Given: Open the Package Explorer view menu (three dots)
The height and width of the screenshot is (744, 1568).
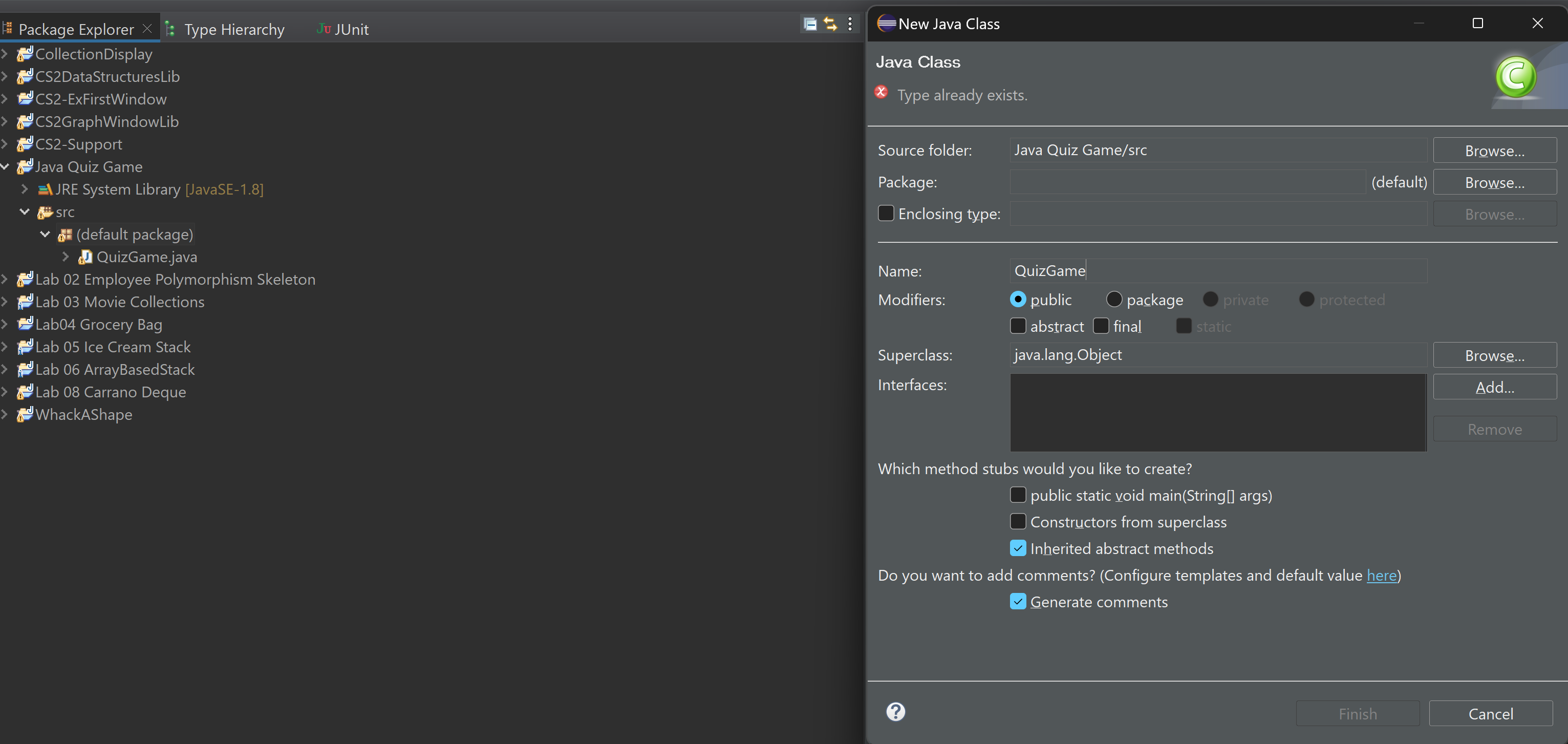Looking at the screenshot, I should pos(850,25).
